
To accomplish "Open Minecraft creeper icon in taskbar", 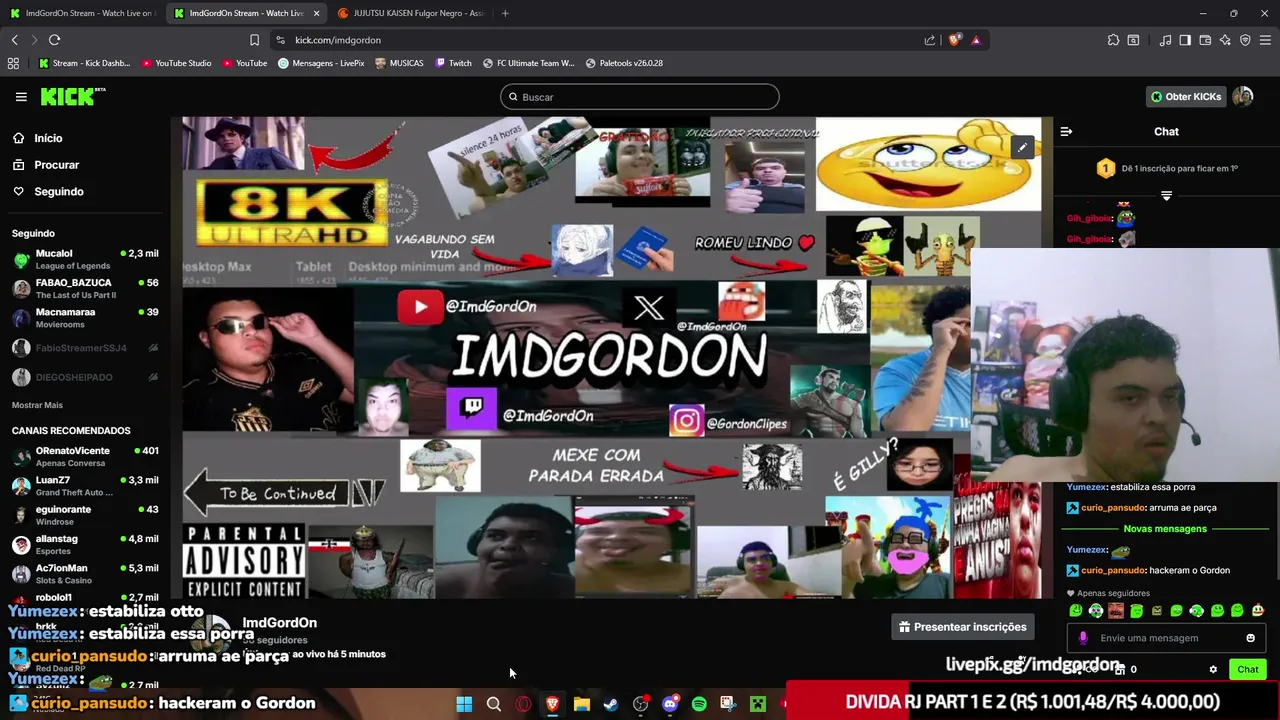I will click(x=758, y=704).
